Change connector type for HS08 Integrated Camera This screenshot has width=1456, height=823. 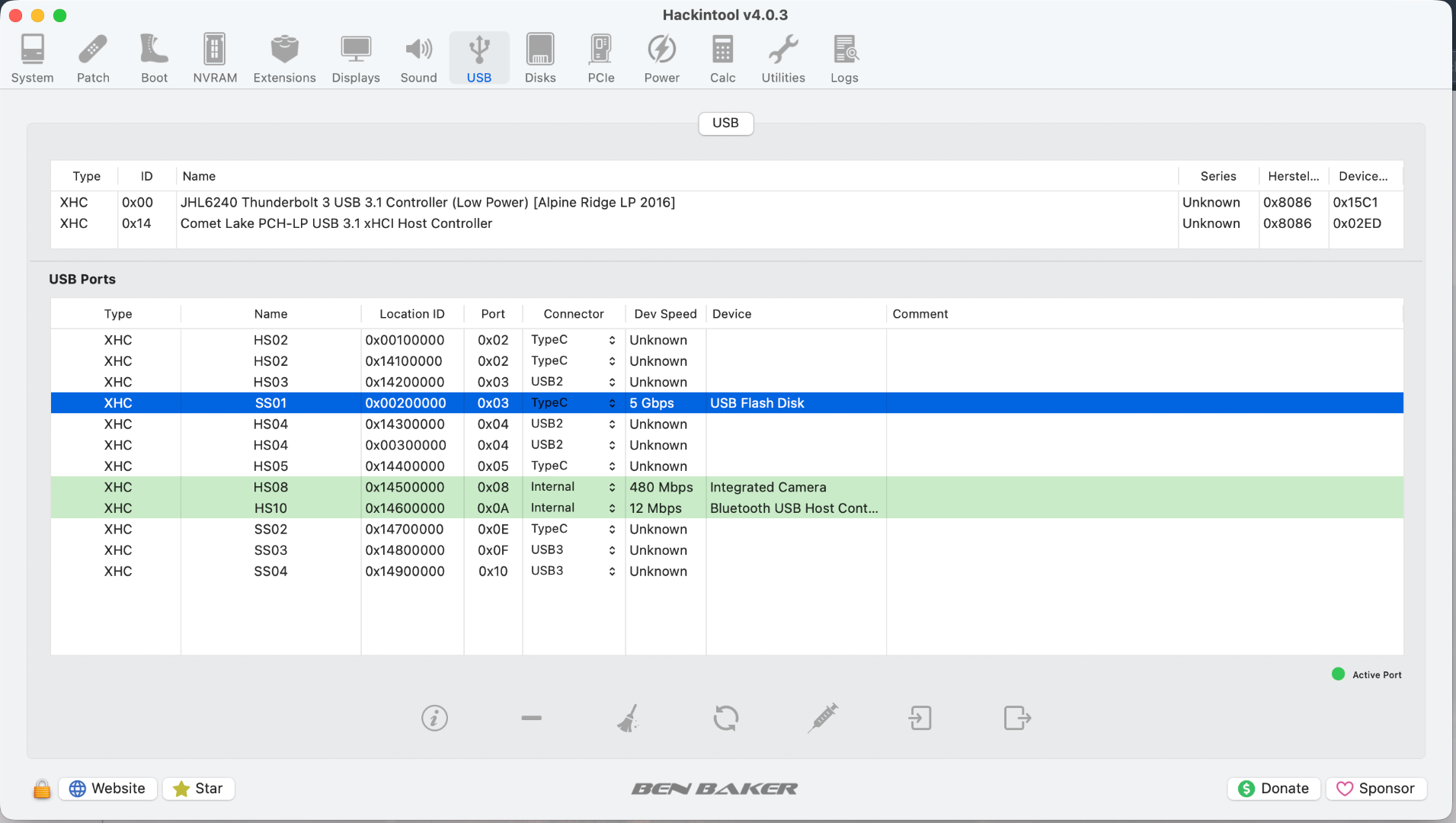pyautogui.click(x=612, y=488)
